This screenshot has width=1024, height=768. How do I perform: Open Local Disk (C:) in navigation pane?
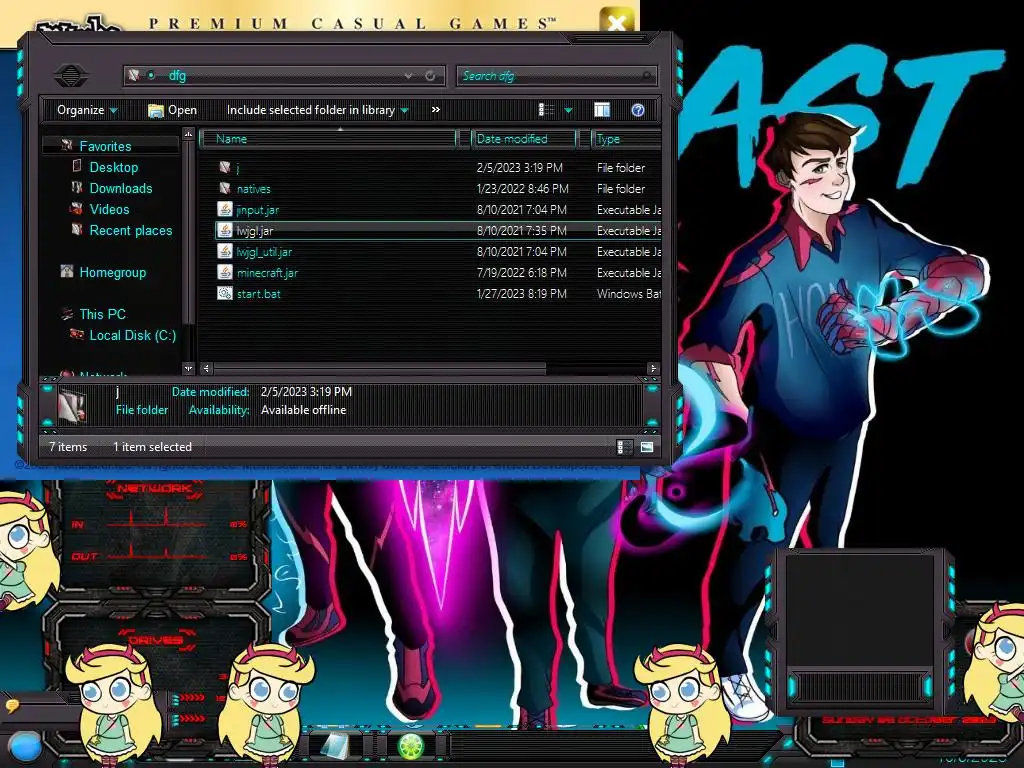133,335
